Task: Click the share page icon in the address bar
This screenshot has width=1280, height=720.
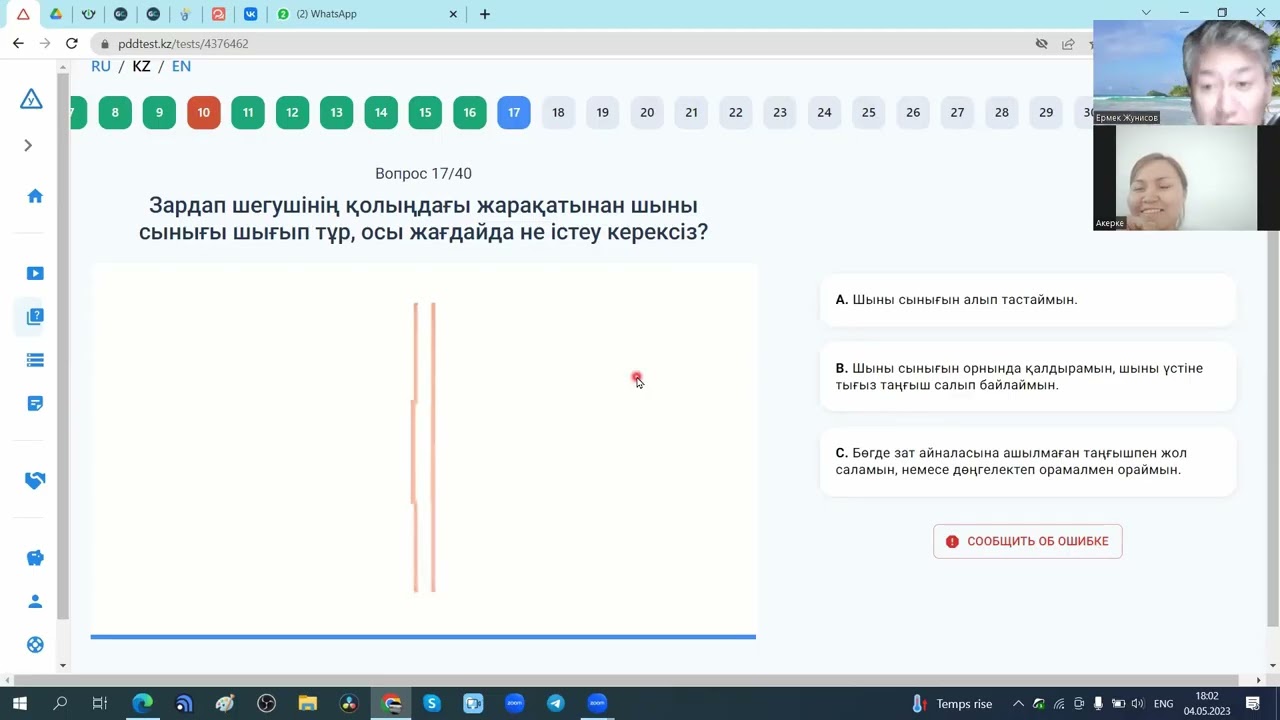Action: (1068, 44)
